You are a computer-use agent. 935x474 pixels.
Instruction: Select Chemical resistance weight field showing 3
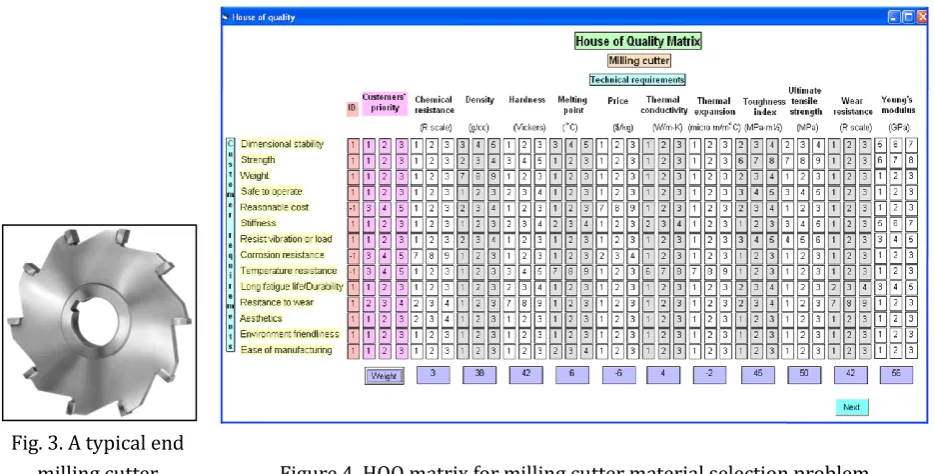[433, 374]
